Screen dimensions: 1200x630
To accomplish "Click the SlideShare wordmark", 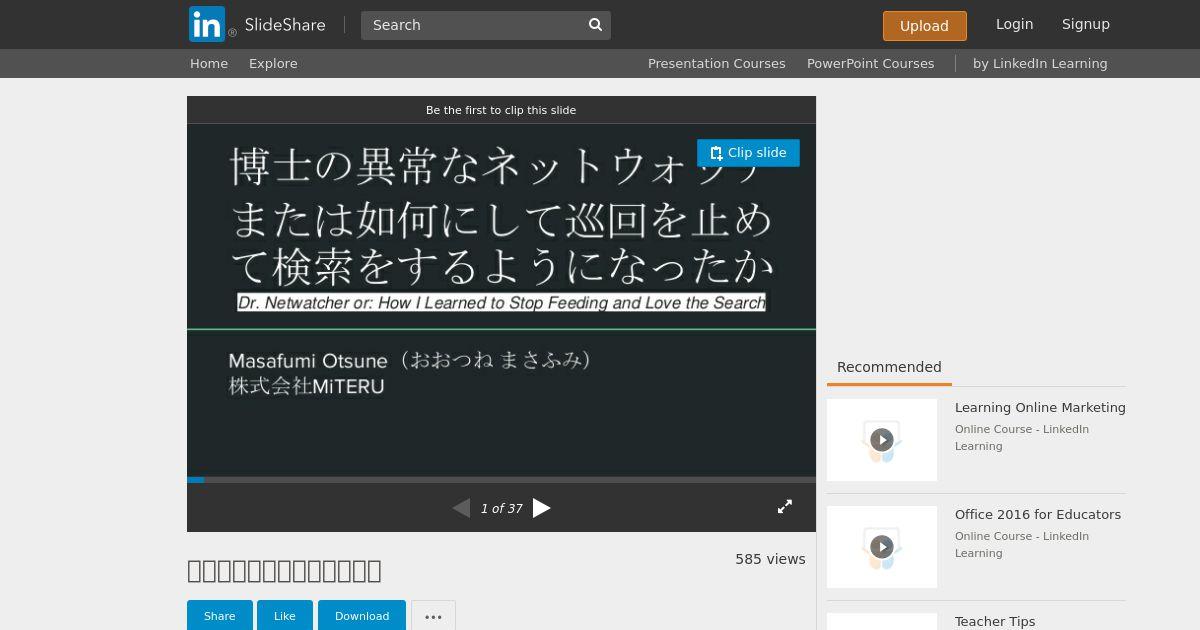I will [x=285, y=25].
